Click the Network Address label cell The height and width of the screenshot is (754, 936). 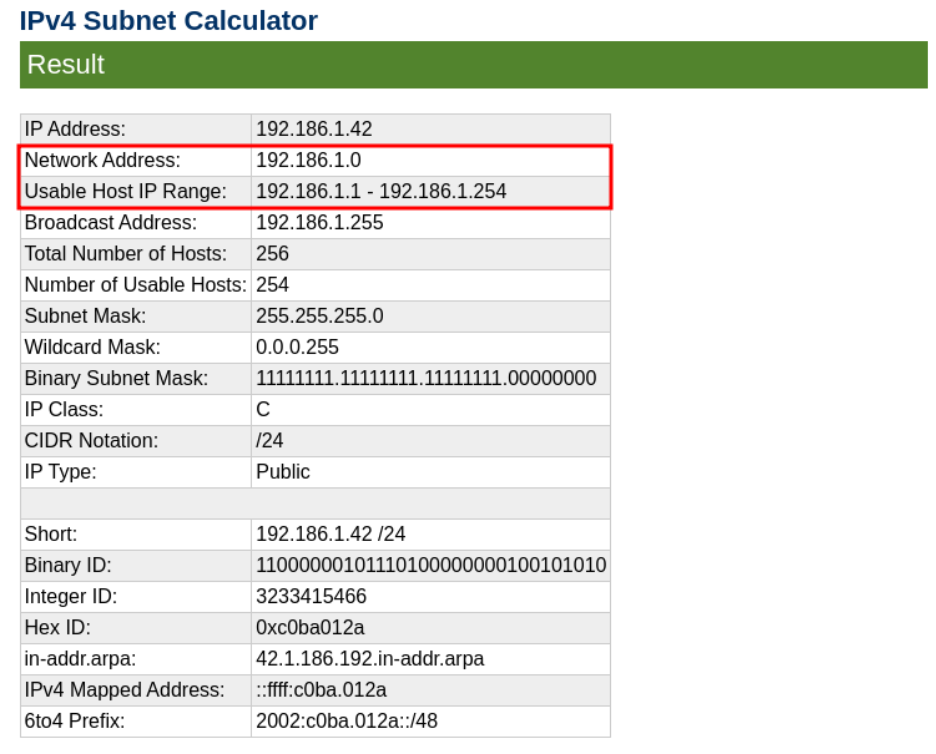coord(102,160)
